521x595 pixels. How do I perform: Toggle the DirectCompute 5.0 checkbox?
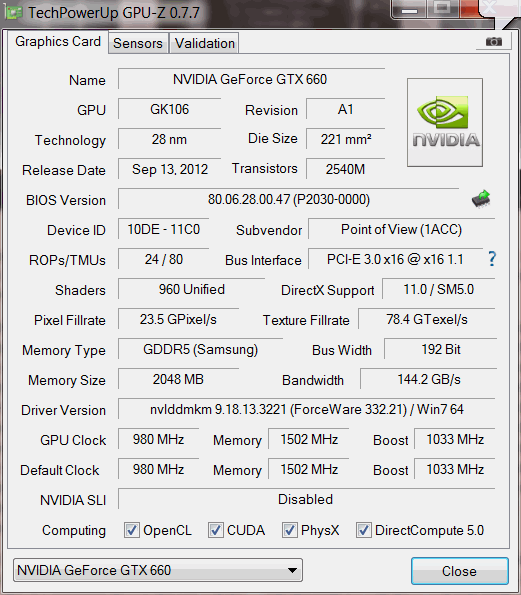[363, 530]
